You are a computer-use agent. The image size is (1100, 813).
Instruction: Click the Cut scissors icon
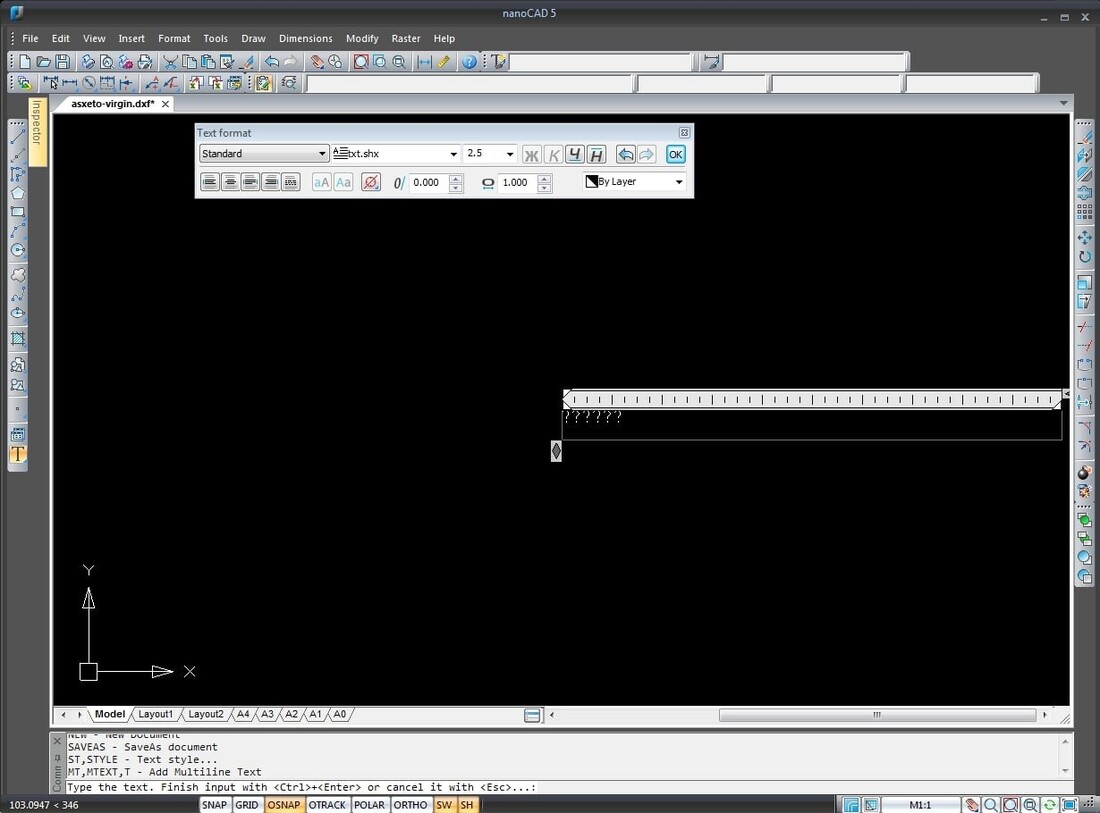[170, 62]
